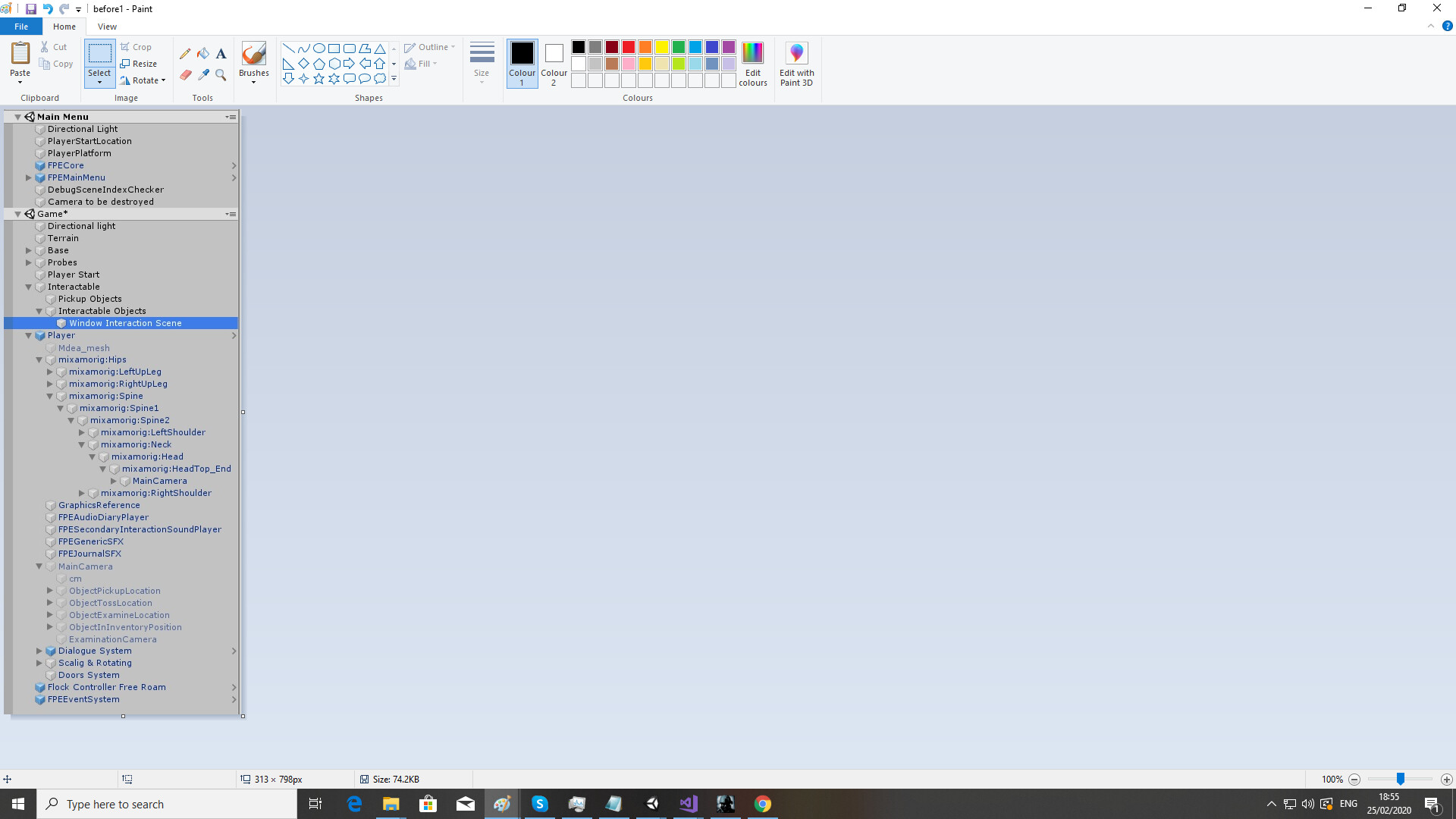Select the Fill with colour bucket tool

(x=203, y=54)
